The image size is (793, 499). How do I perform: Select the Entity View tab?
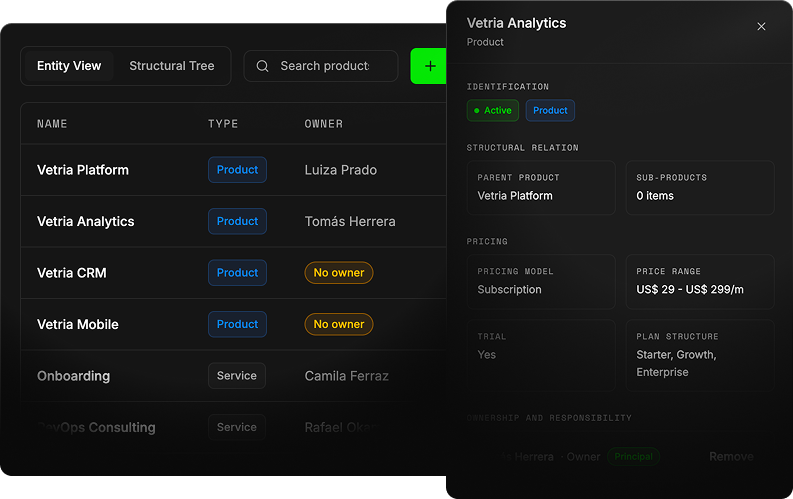(69, 66)
